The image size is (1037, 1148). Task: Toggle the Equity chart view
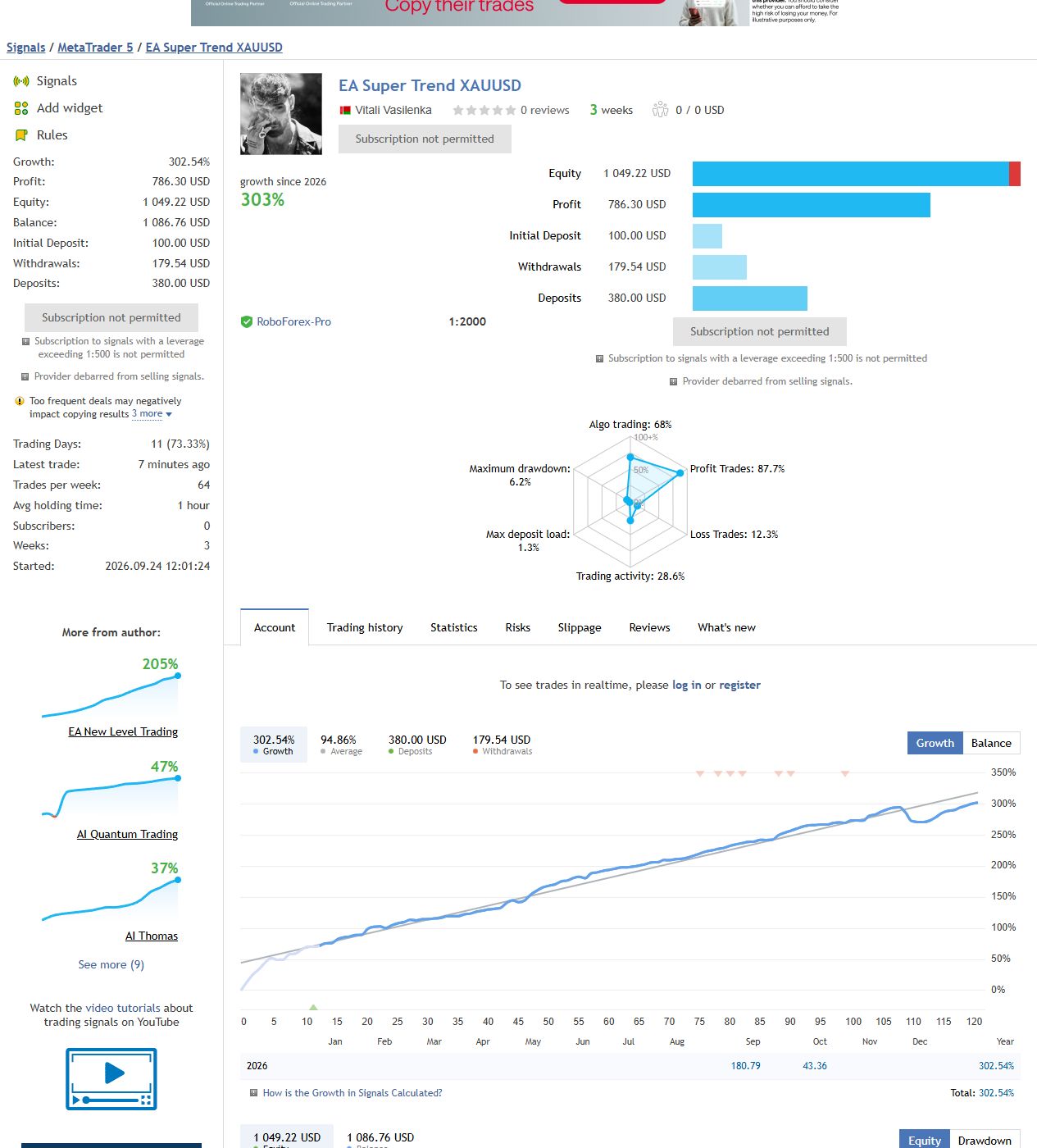(x=925, y=1140)
